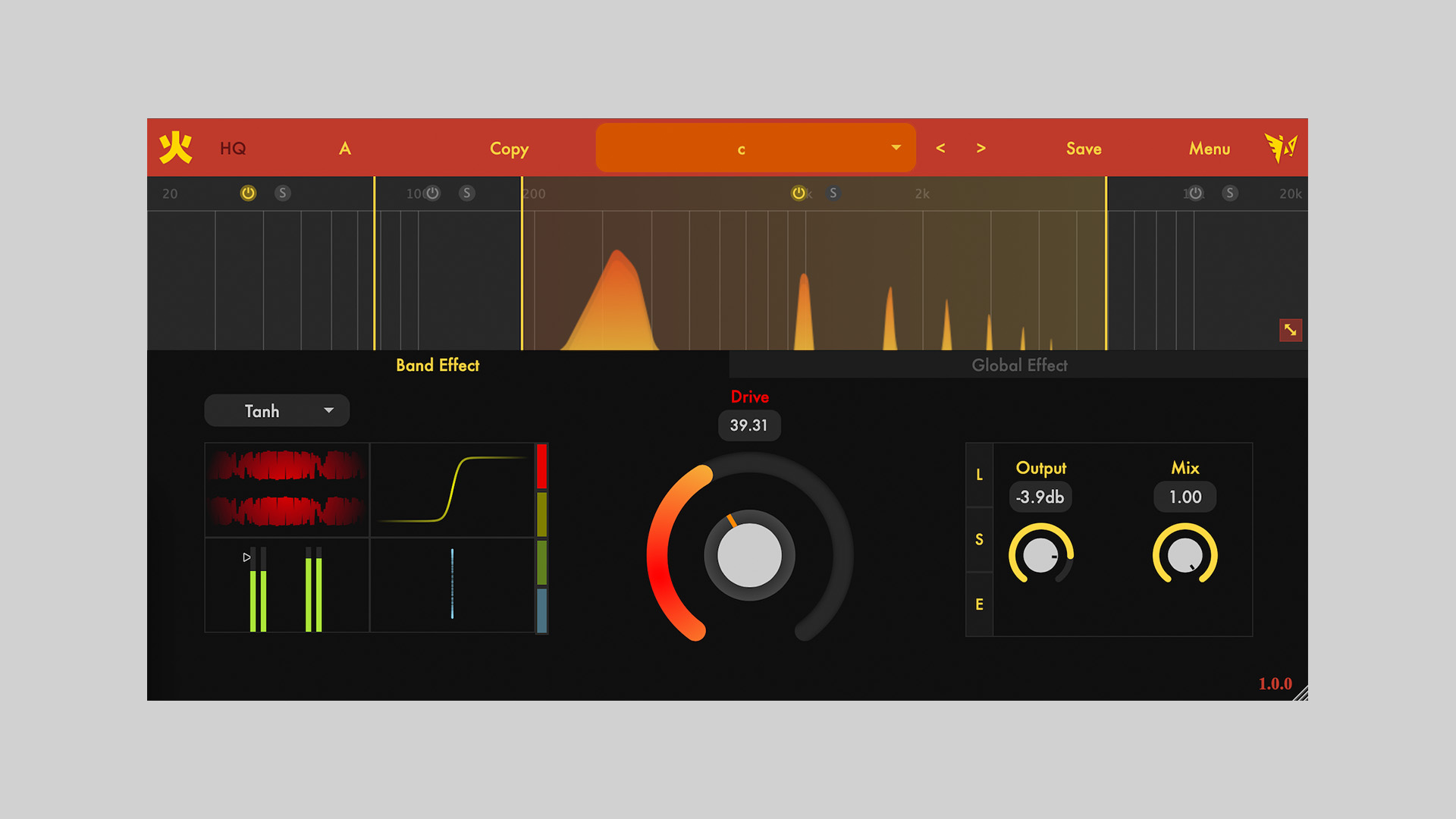Click the Output value -3.9db

click(x=1040, y=497)
